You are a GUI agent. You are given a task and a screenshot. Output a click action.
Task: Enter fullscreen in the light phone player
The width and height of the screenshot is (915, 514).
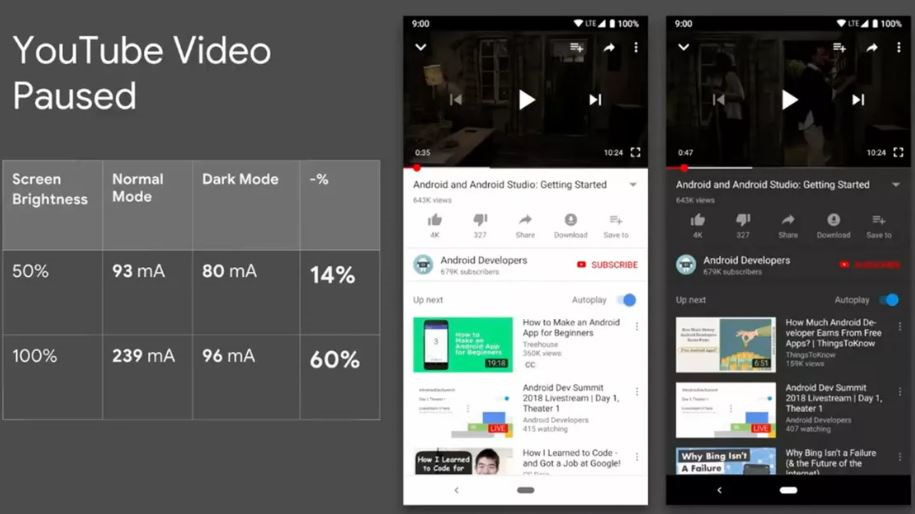click(635, 152)
